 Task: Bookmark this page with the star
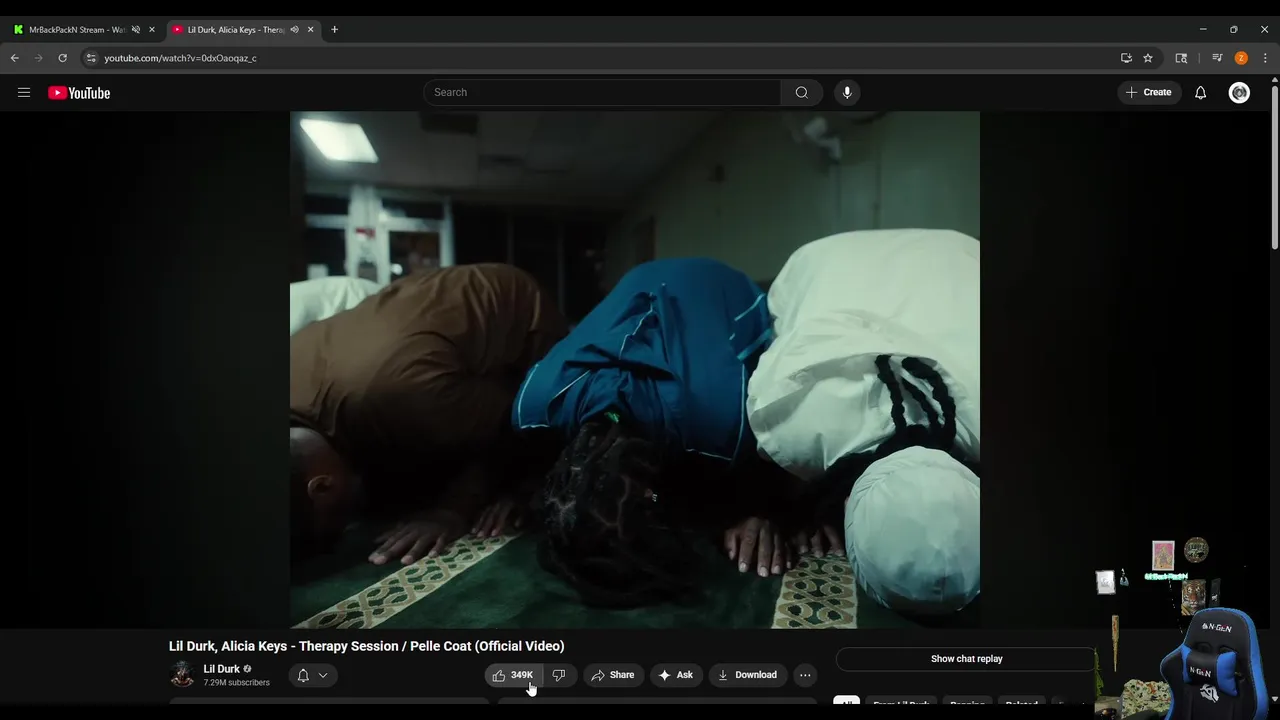click(1148, 58)
